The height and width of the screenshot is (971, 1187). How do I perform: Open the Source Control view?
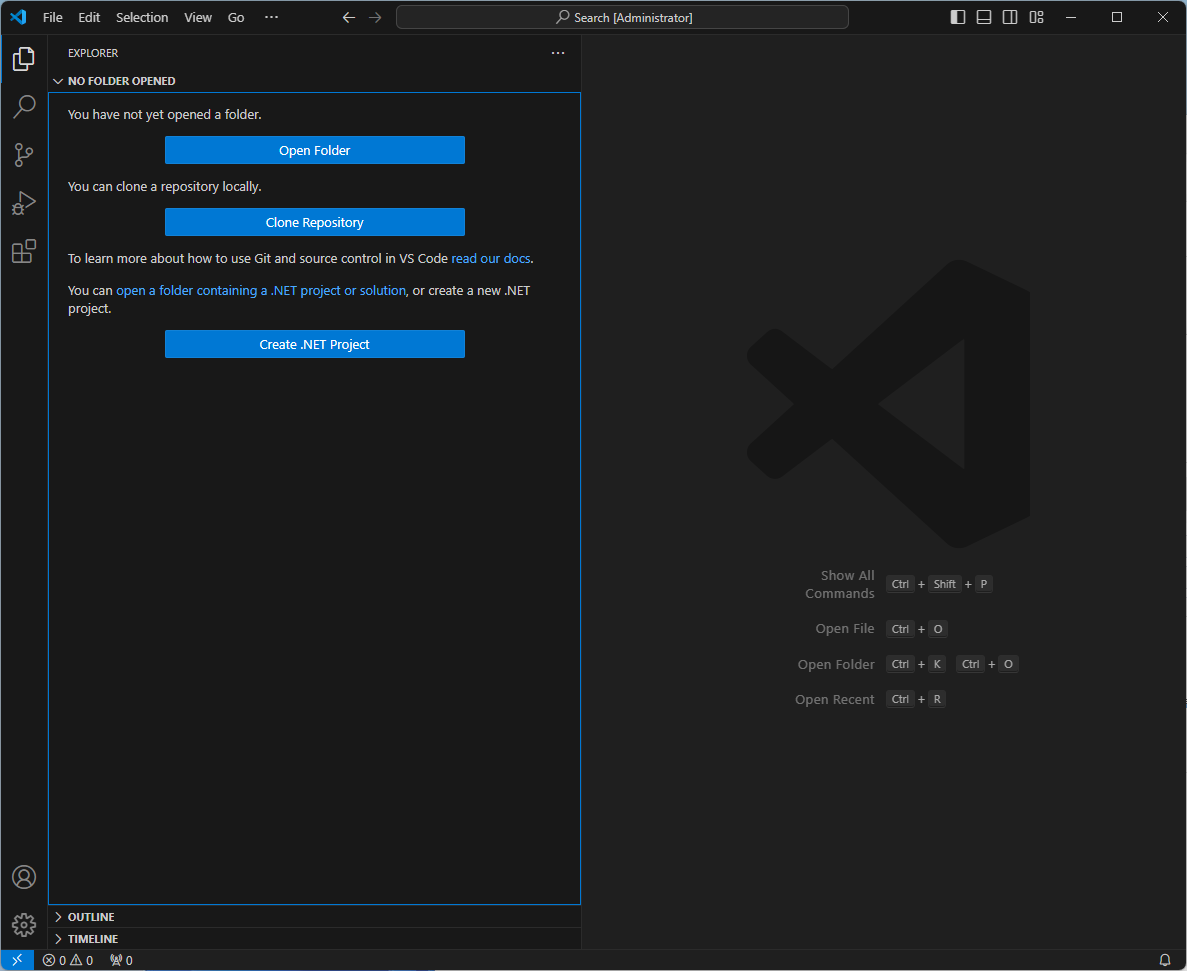pos(24,155)
